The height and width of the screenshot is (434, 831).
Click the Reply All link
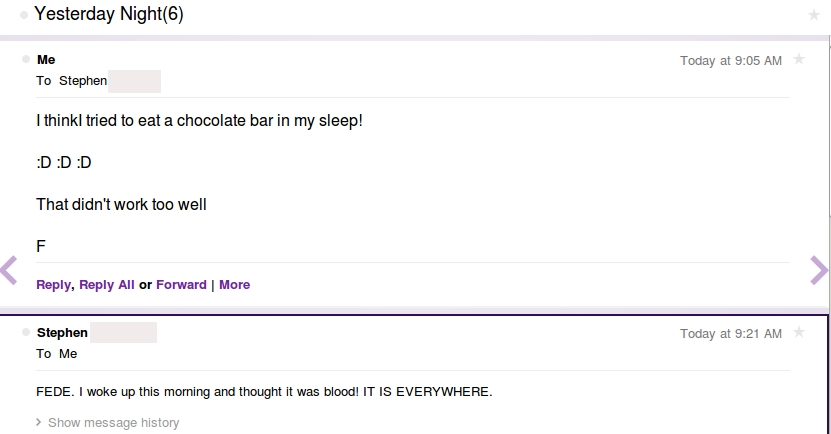click(107, 285)
